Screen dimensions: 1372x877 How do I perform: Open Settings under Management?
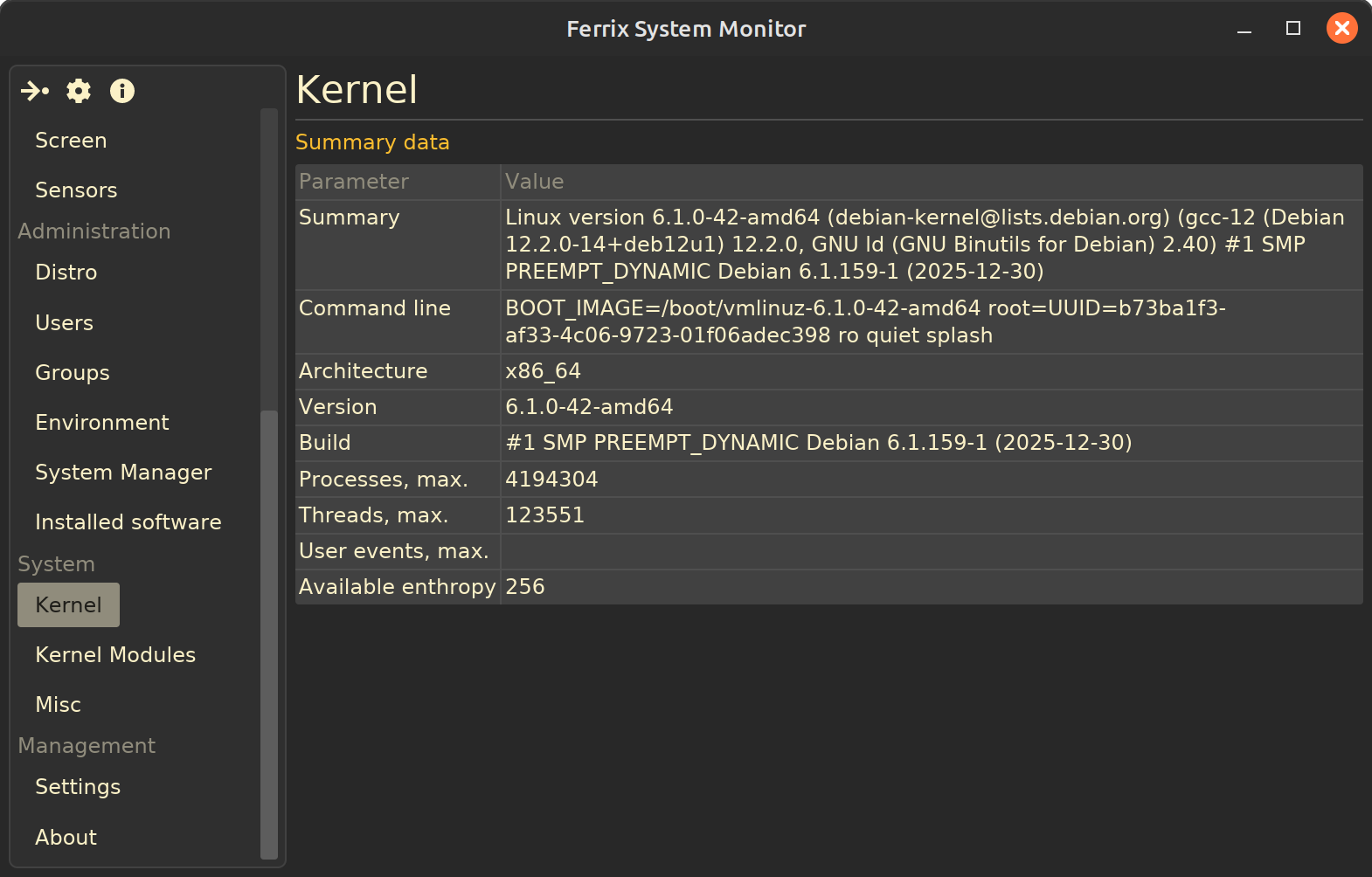click(x=78, y=787)
